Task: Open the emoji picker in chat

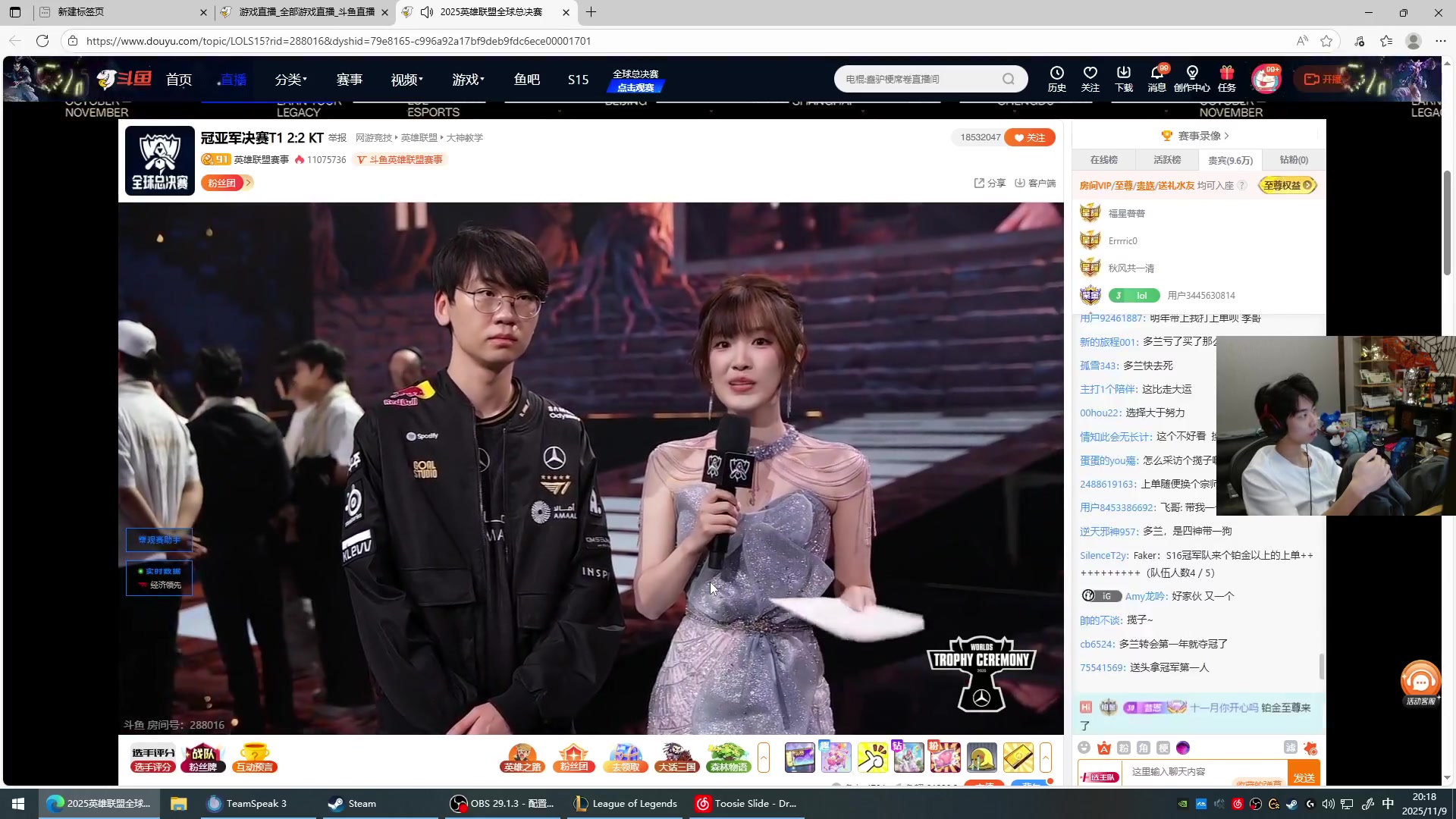Action: [x=1084, y=748]
